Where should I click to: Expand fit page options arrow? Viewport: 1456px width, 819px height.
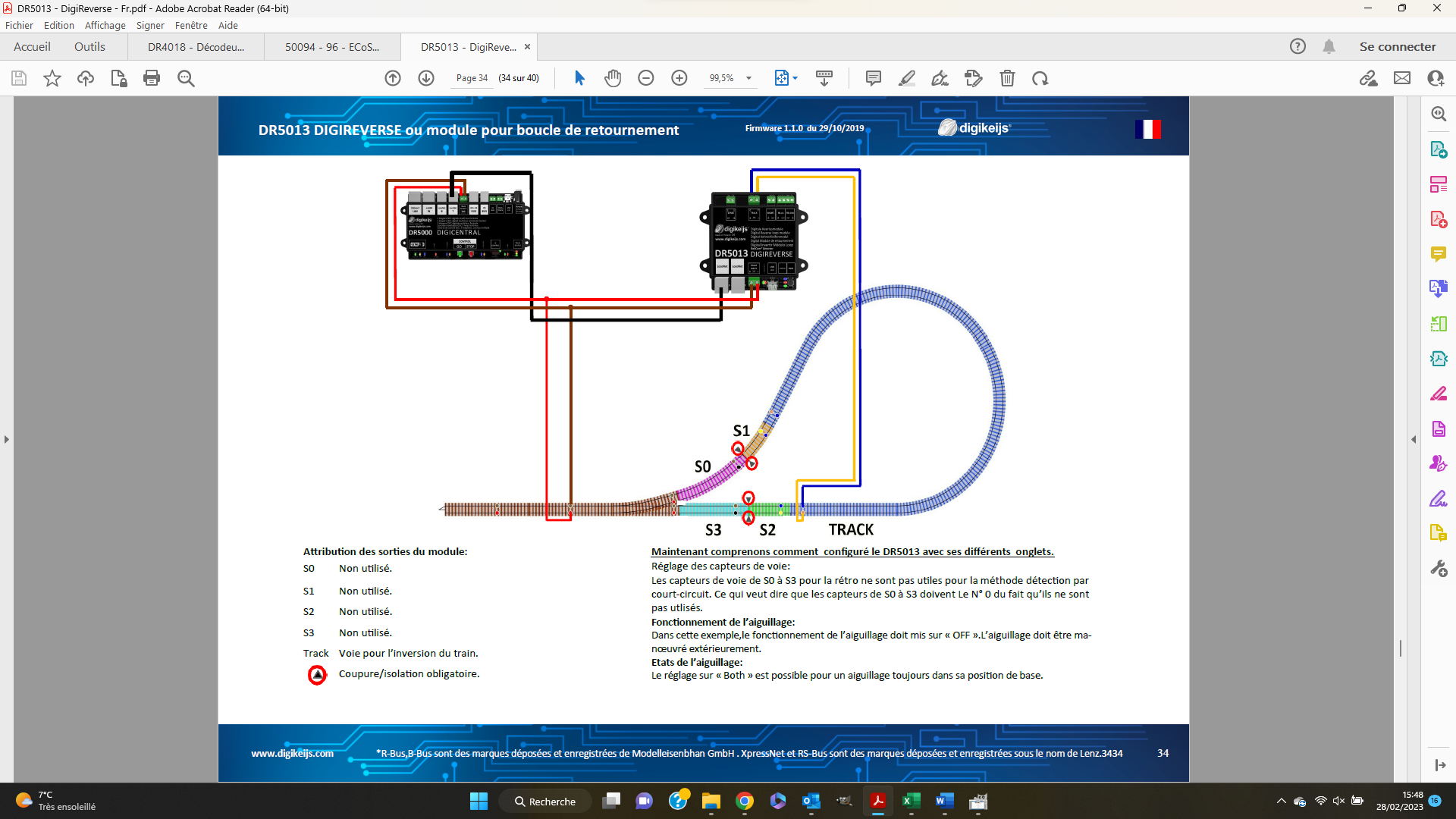point(795,78)
